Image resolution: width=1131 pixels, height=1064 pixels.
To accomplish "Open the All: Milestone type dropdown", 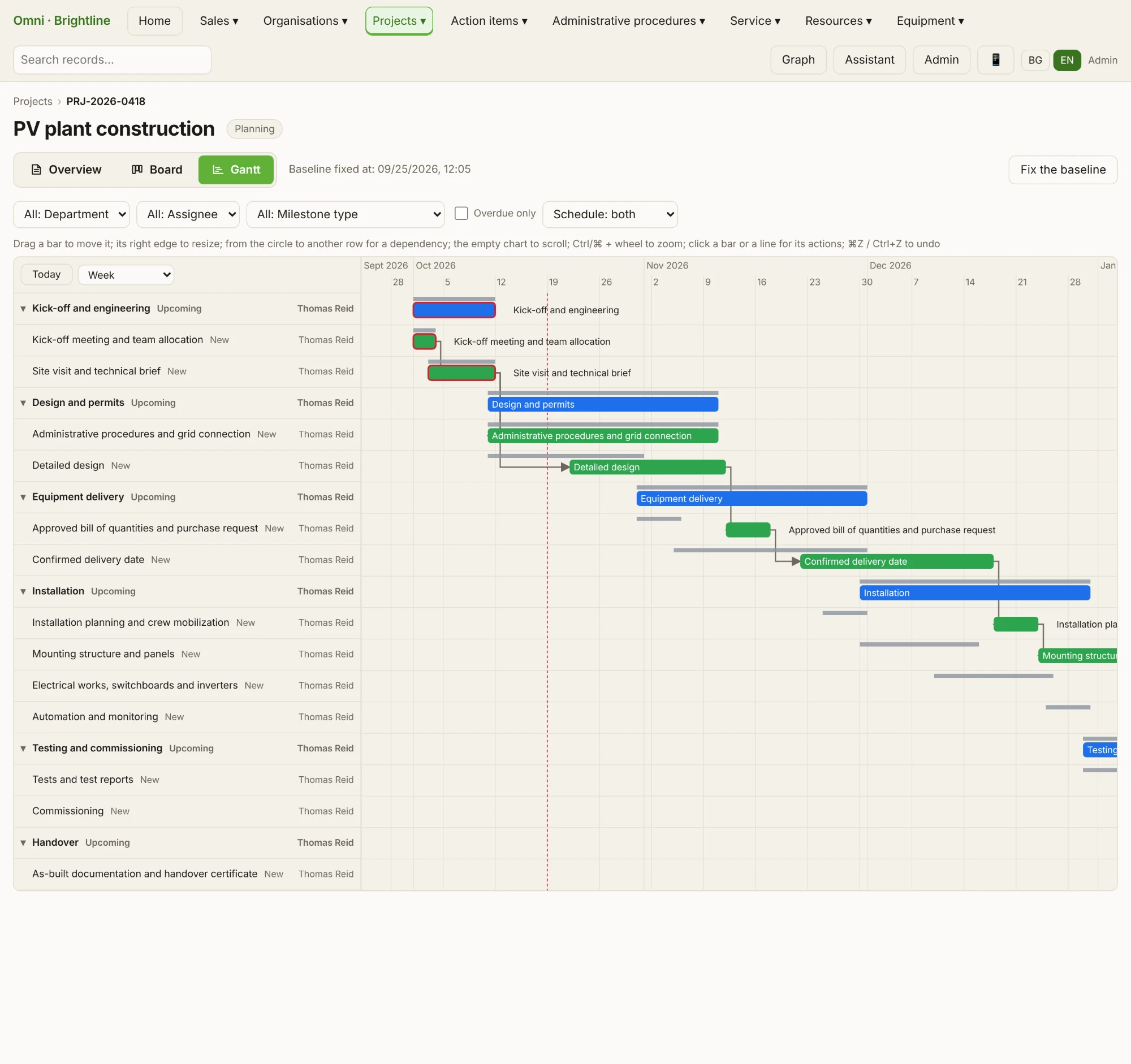I will click(x=346, y=214).
